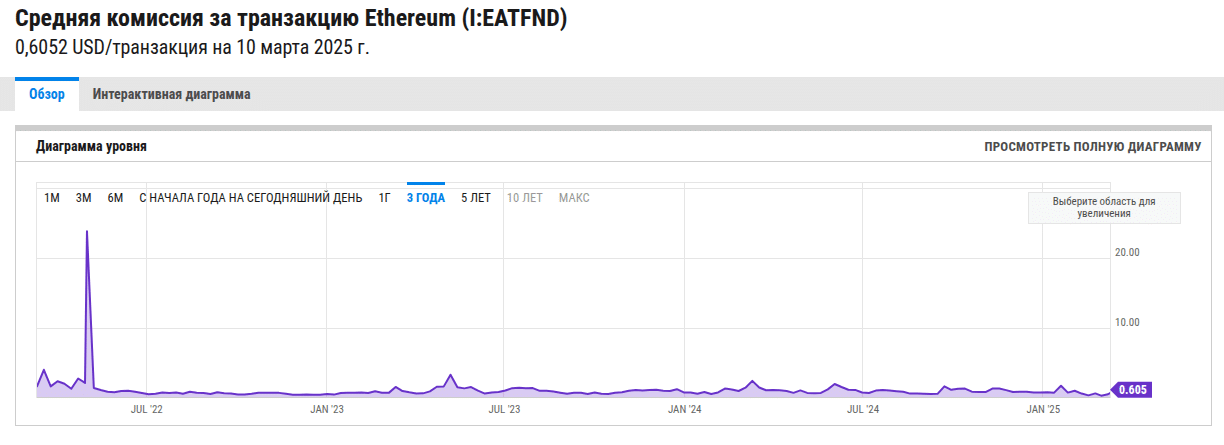Click the МАКС range option

coord(574,198)
